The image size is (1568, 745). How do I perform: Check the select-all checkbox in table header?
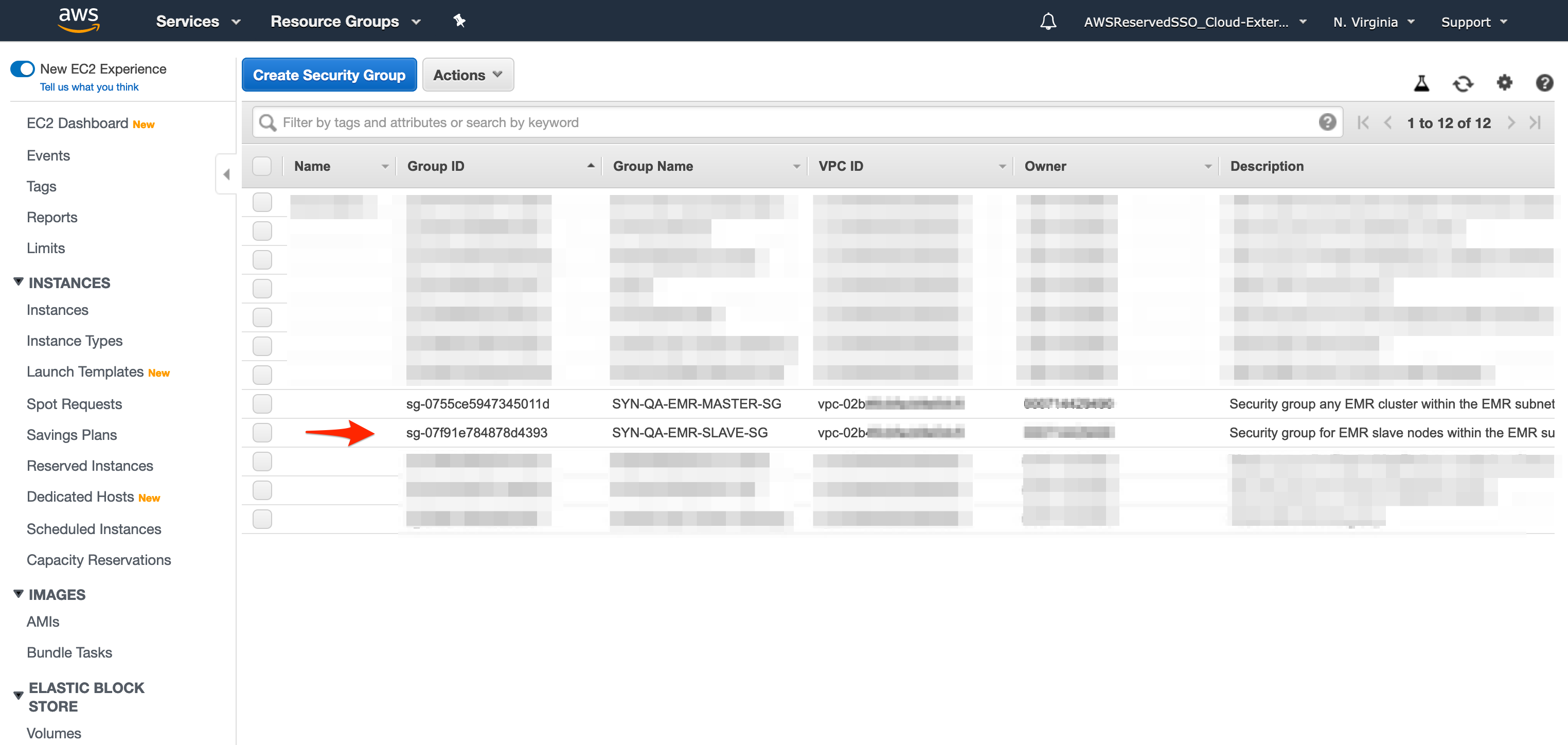tap(262, 165)
